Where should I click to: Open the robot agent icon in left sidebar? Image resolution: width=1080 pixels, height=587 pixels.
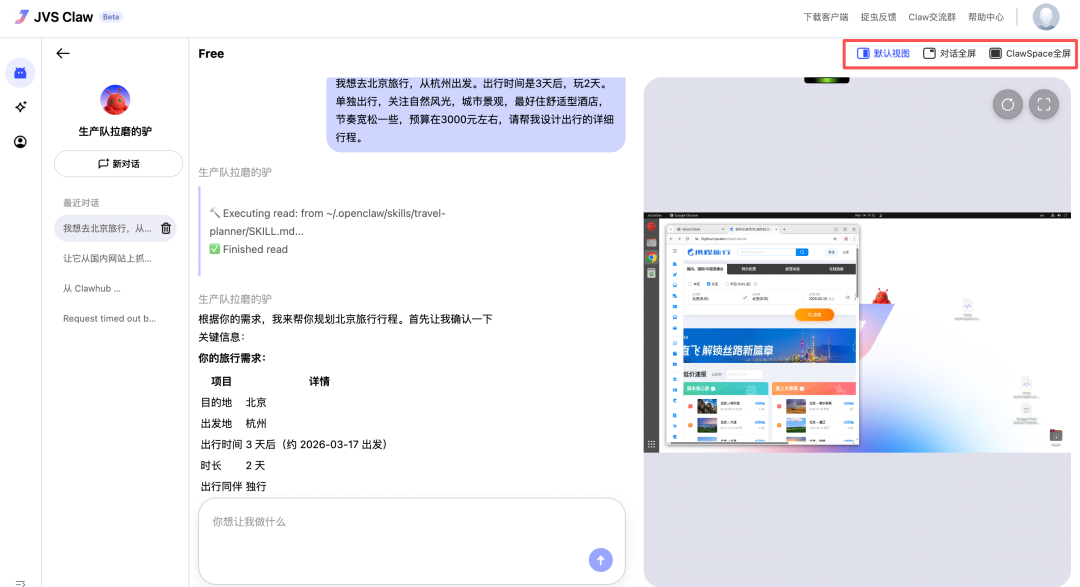tap(20, 72)
